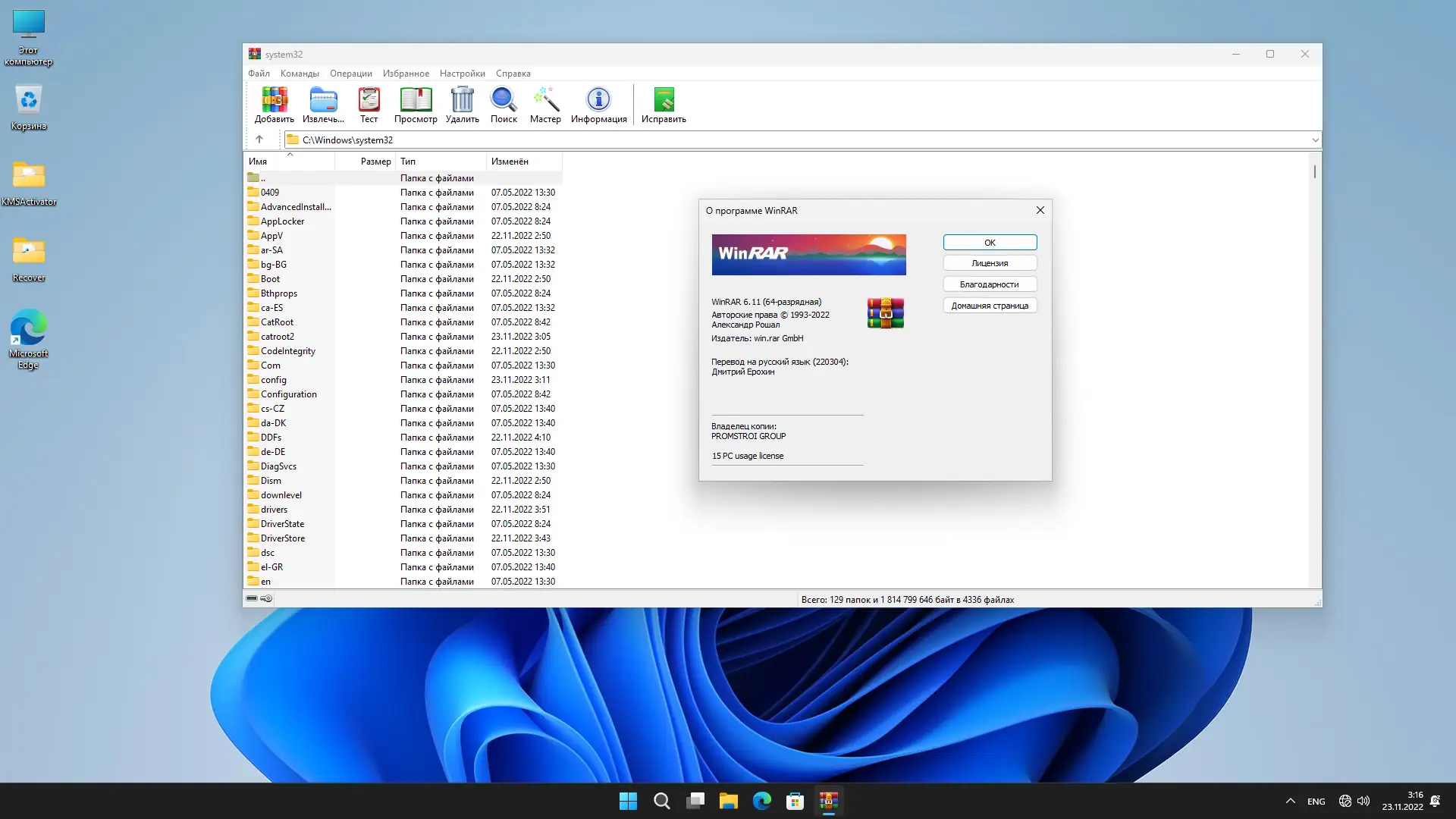1456x819 pixels.
Task: Launch the Поиск (Find) magnifier tool
Action: 504,104
